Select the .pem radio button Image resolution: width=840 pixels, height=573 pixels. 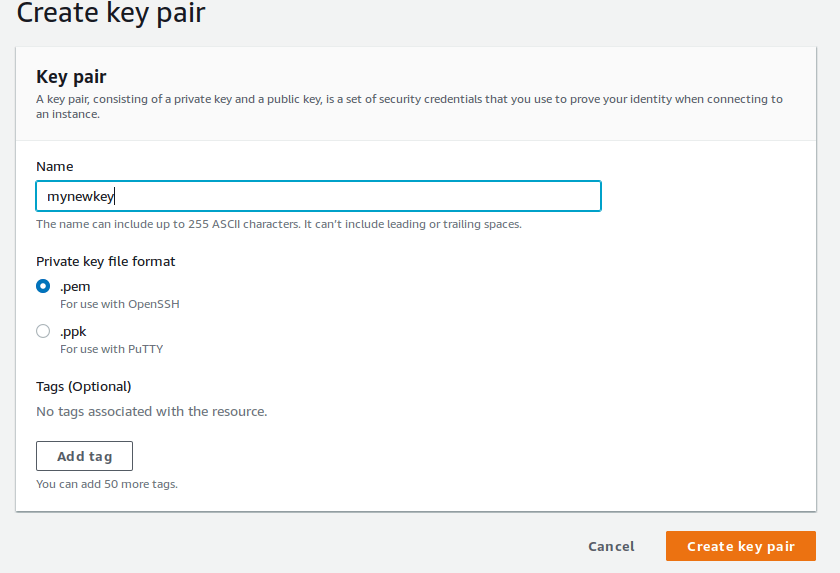tap(43, 286)
